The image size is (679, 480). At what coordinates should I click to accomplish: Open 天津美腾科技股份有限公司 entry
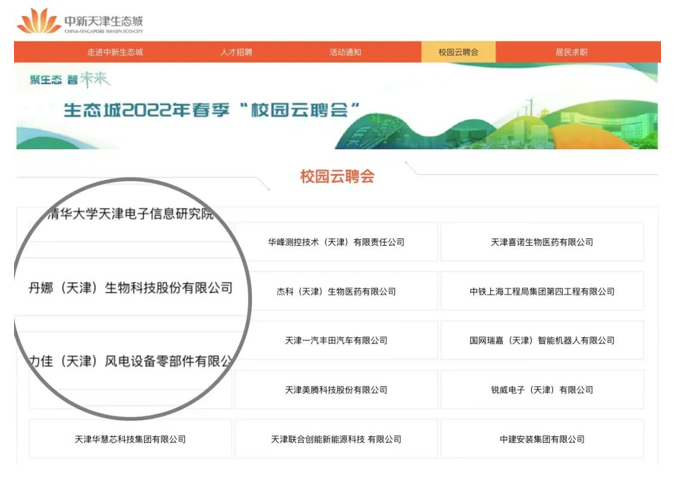[x=336, y=390]
